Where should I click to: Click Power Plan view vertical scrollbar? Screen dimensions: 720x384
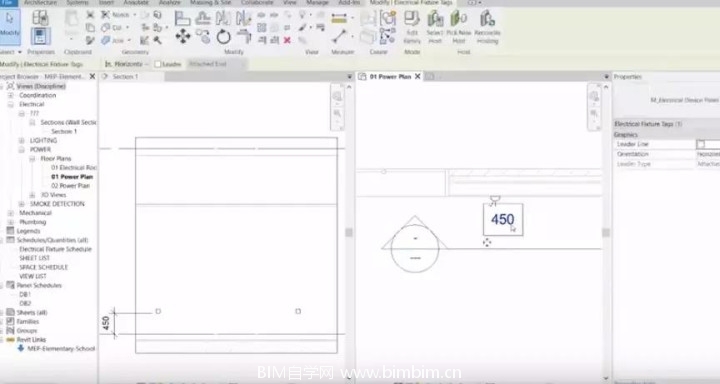click(x=606, y=232)
